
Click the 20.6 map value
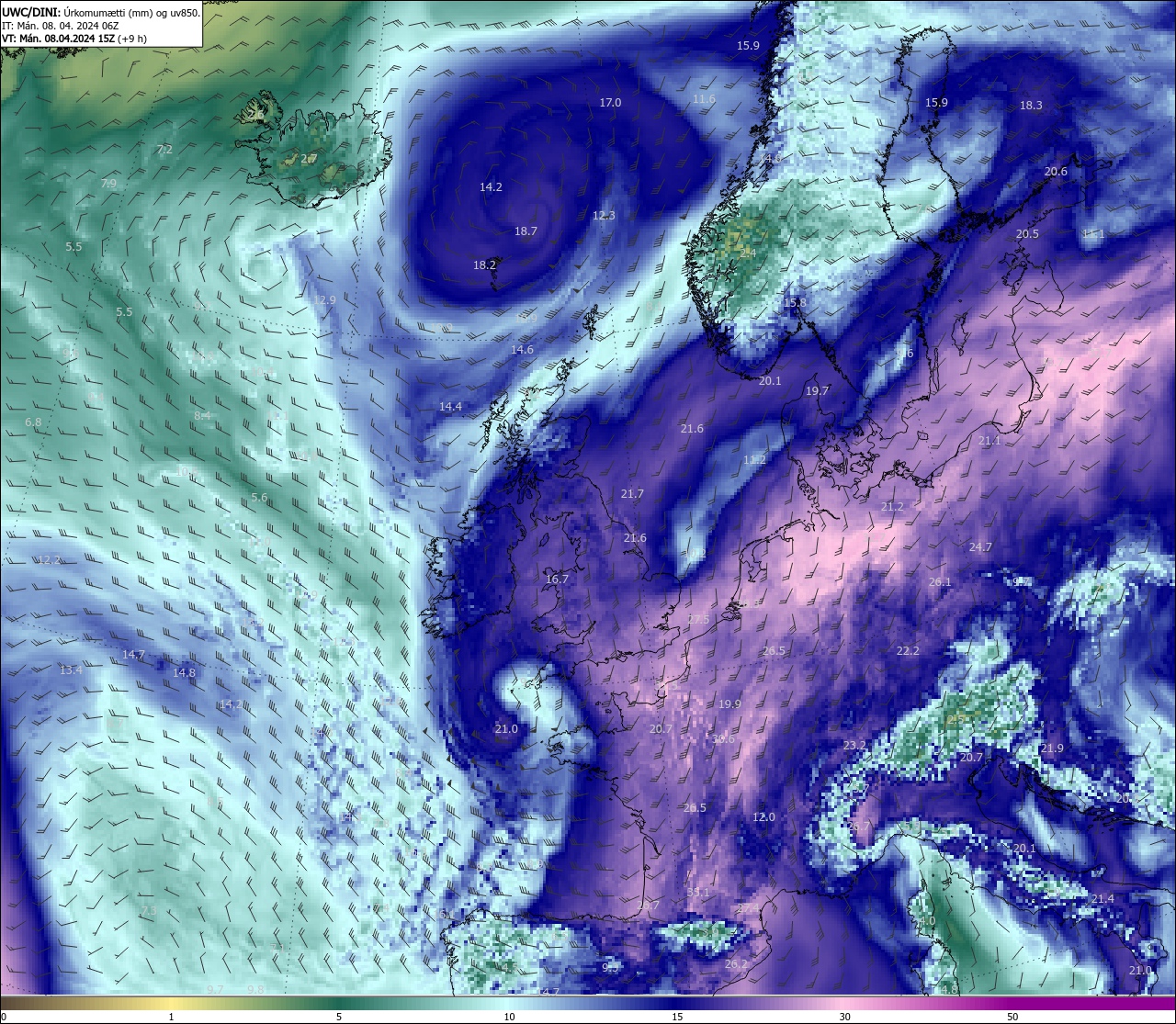tap(1056, 172)
